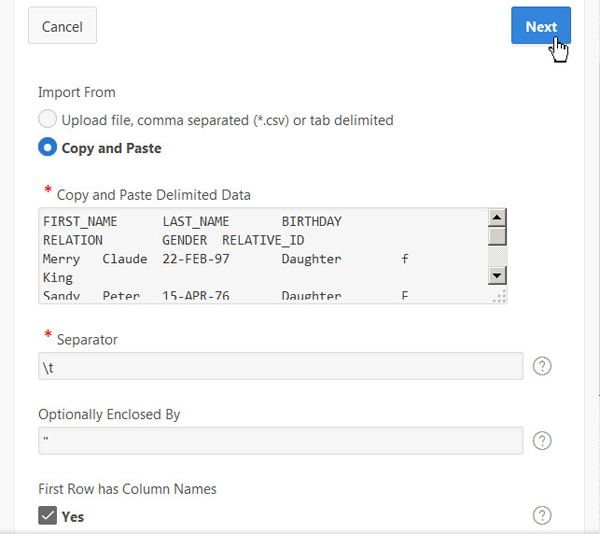Screen dimensions: 600x534
Task: Click the textarea scroll up arrow
Action: [497, 218]
